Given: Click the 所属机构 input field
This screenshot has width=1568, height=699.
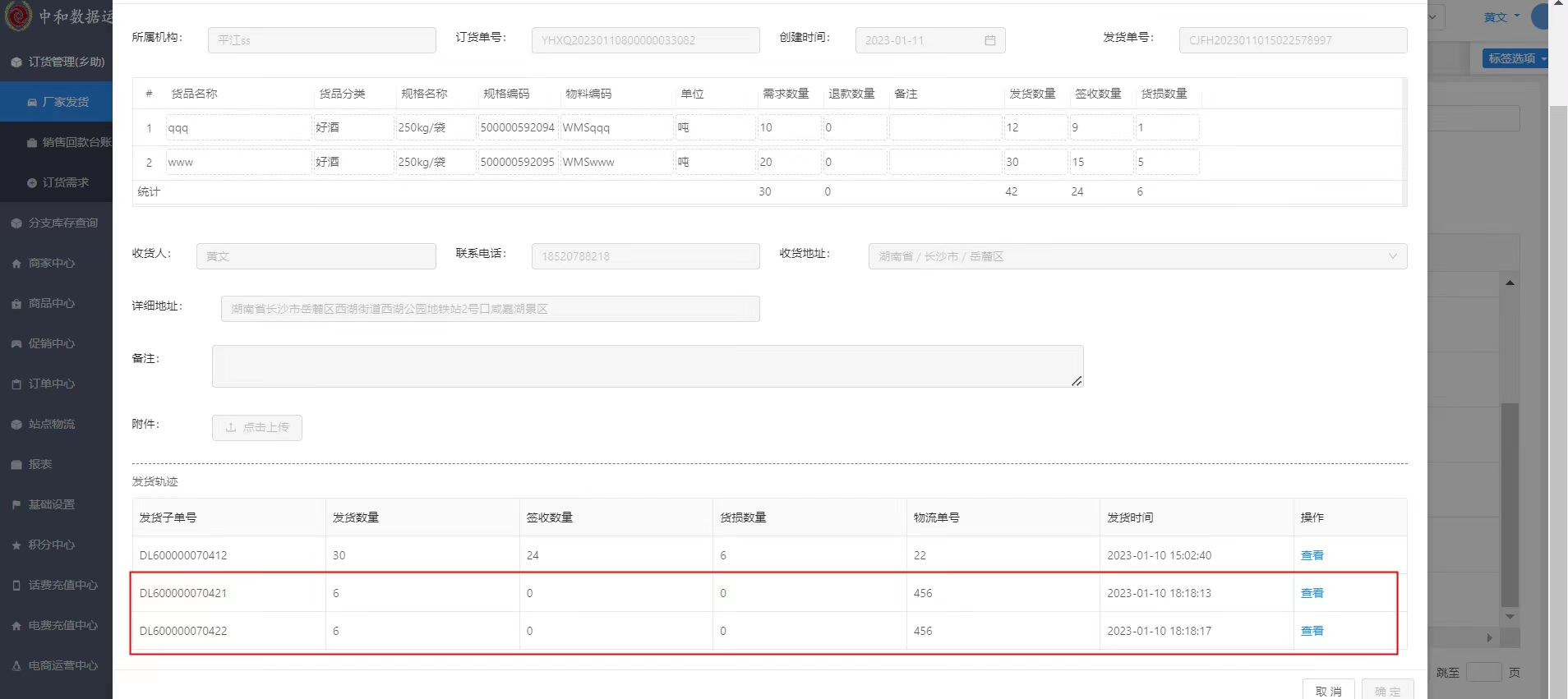Looking at the screenshot, I should click(322, 40).
